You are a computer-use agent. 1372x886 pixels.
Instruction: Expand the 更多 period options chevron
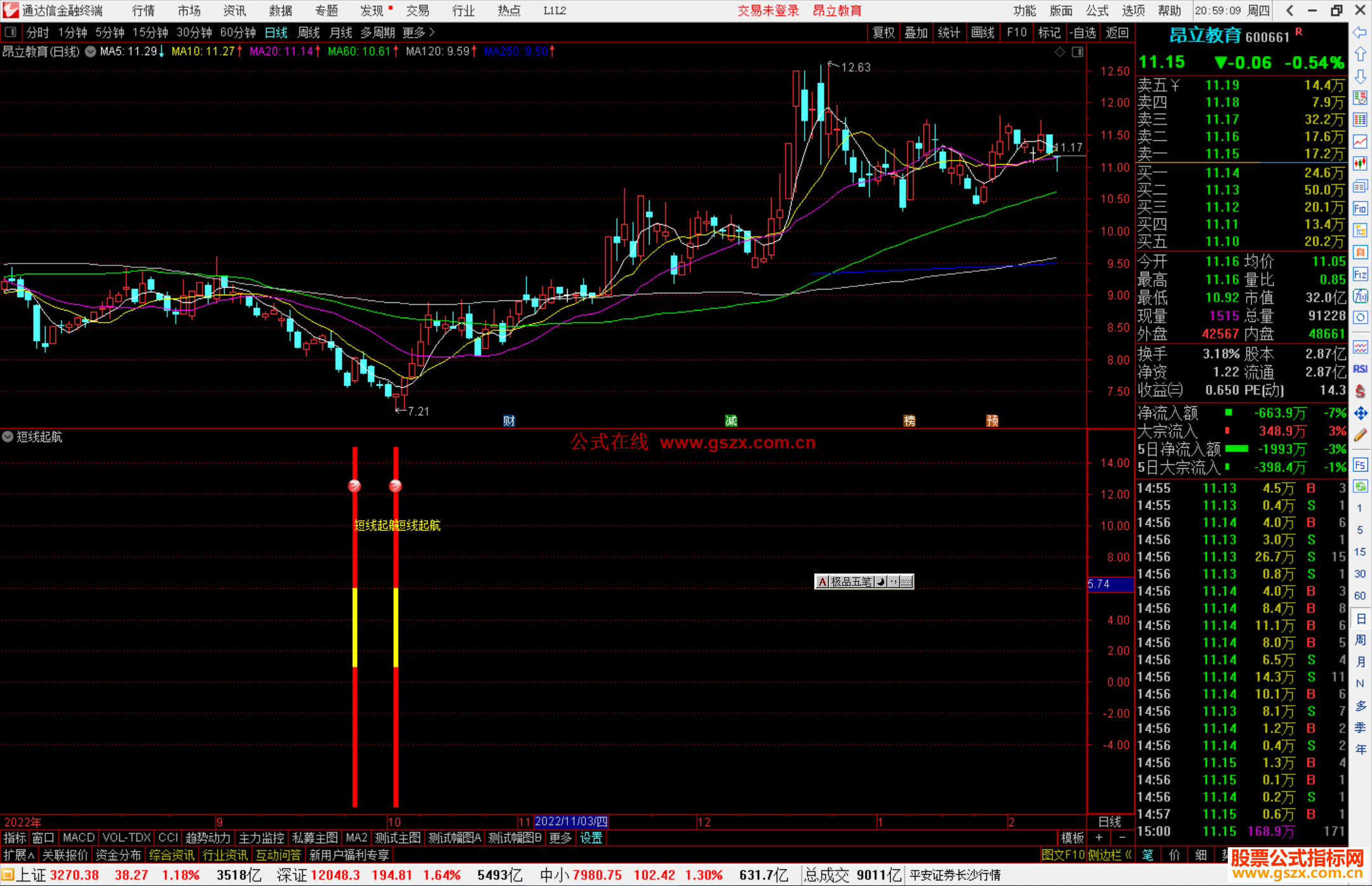[x=432, y=32]
